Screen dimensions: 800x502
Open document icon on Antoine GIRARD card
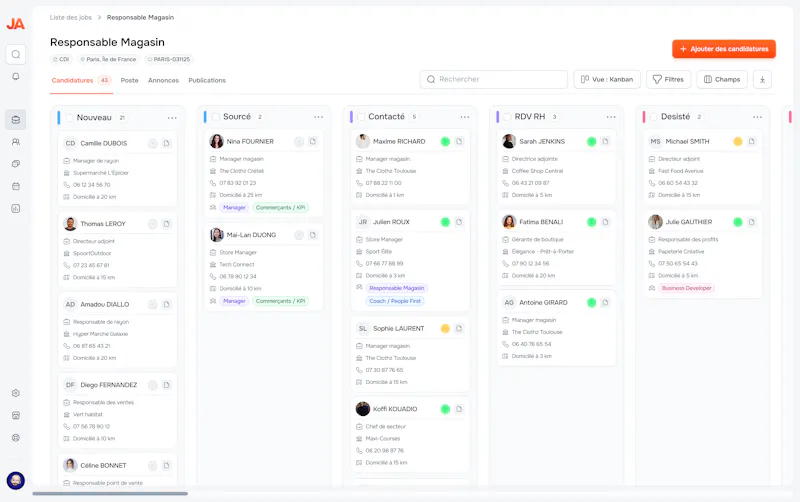(x=606, y=303)
